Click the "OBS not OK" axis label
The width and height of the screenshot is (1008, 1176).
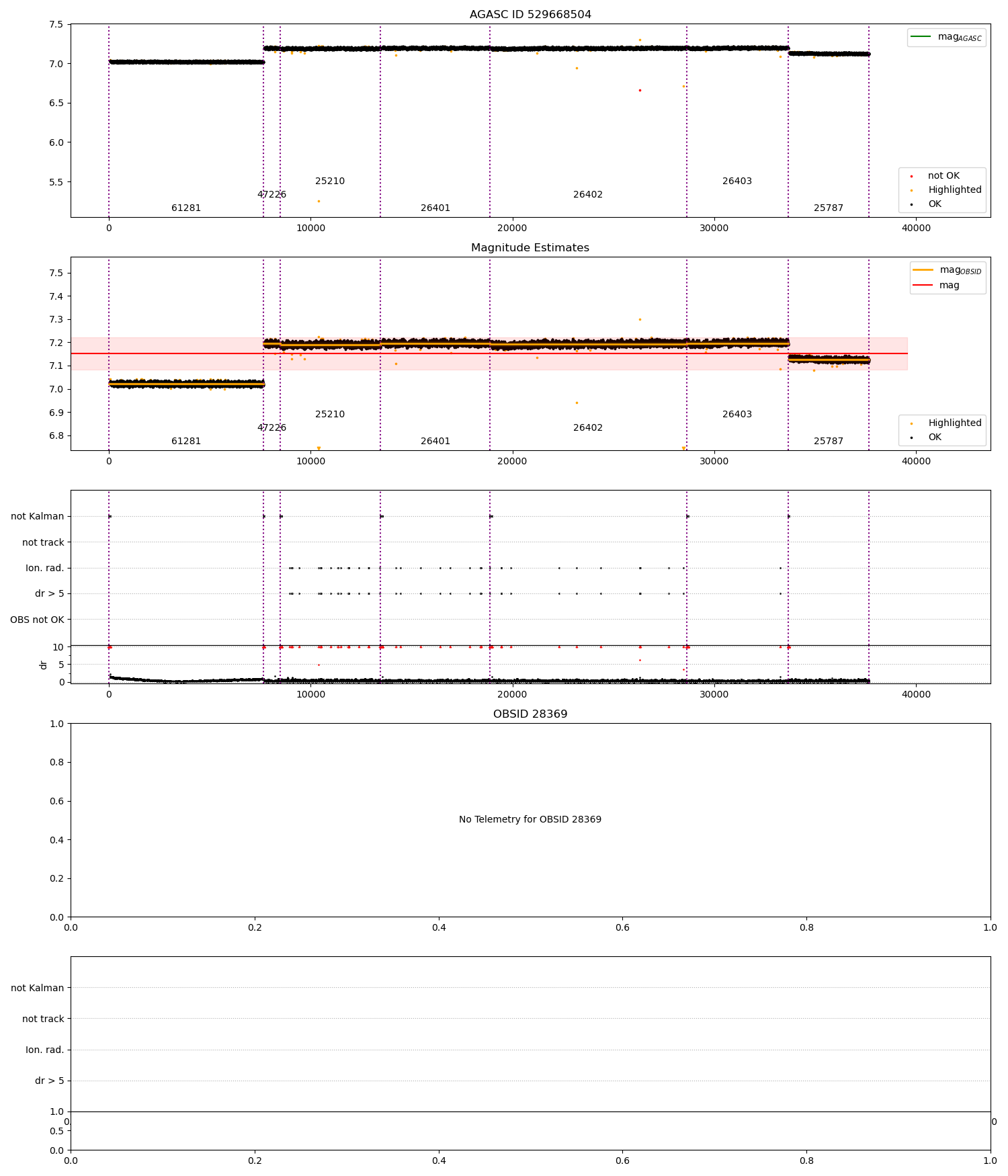[37, 620]
